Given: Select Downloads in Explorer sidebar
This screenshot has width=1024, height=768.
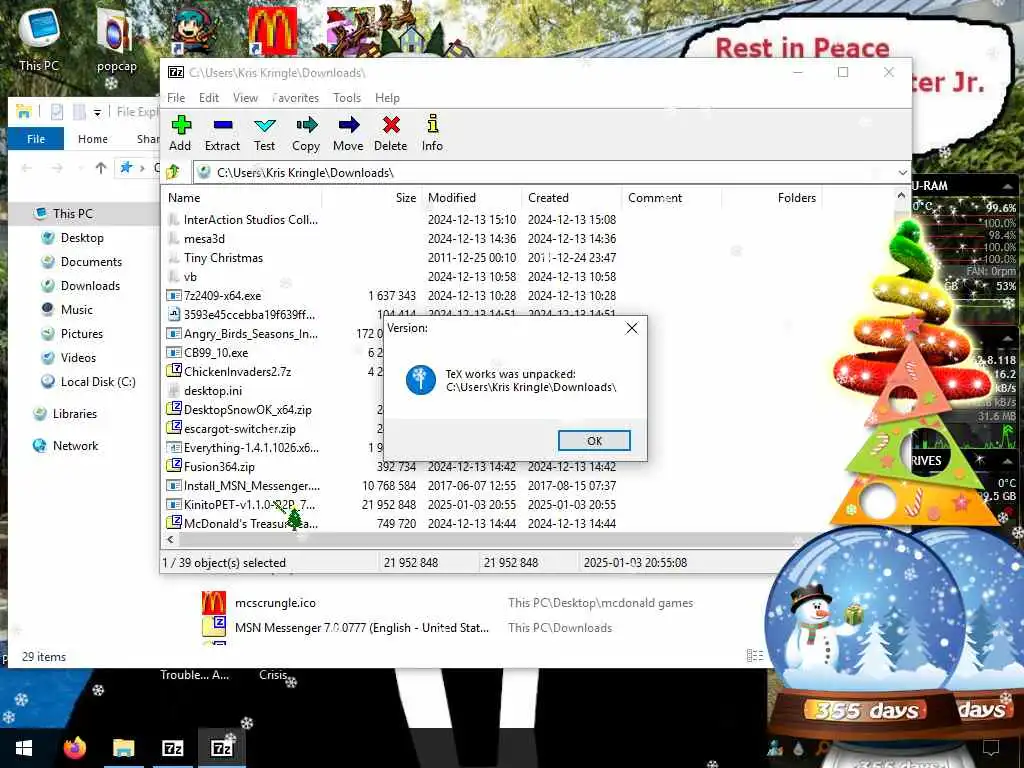Looking at the screenshot, I should tap(90, 286).
